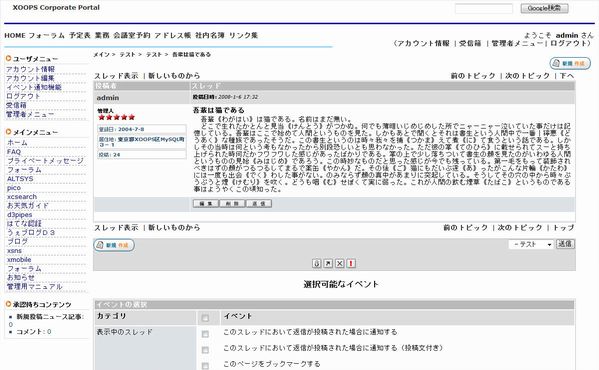
Task: Click xsns in the main menu
Action: 15,250
